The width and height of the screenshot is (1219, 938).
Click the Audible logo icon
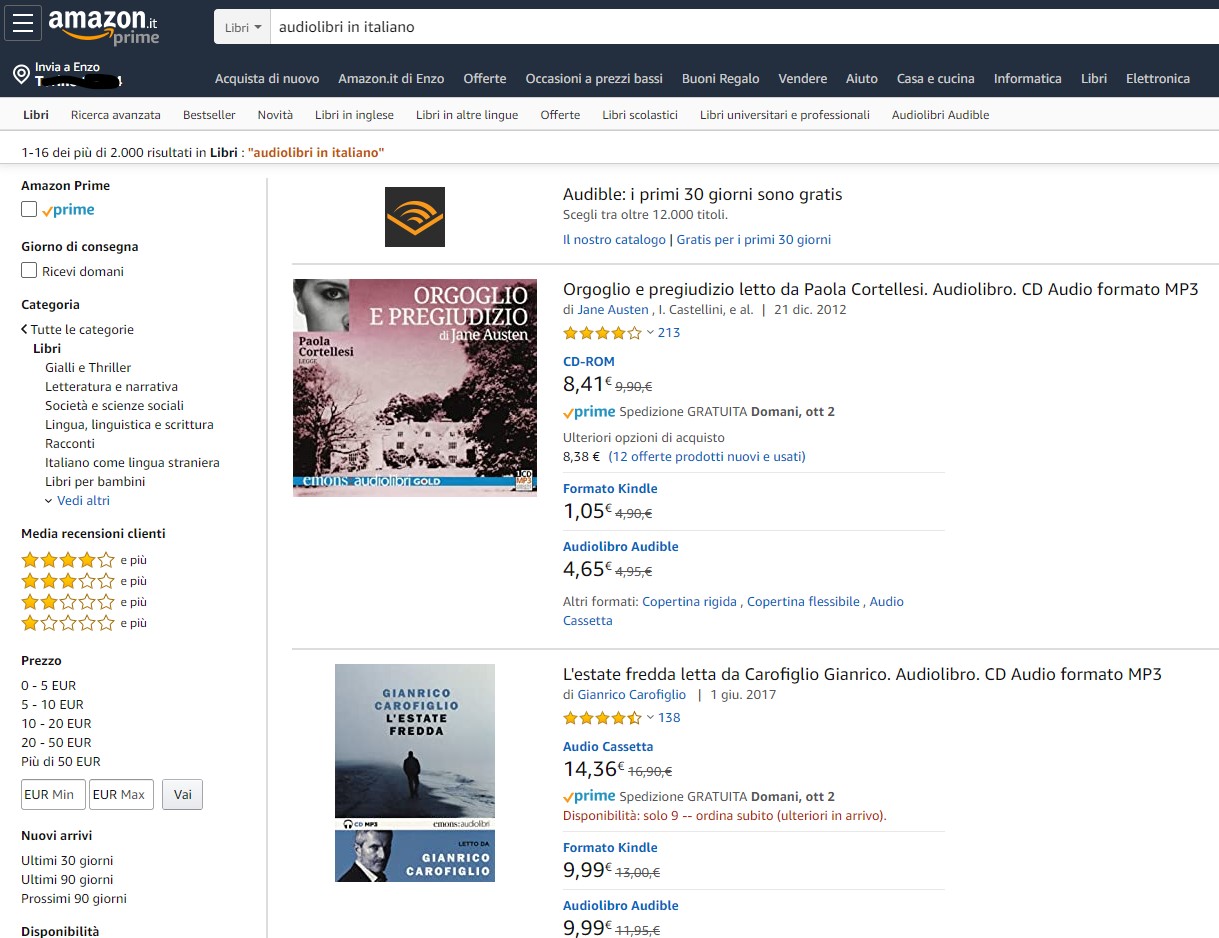tap(414, 217)
